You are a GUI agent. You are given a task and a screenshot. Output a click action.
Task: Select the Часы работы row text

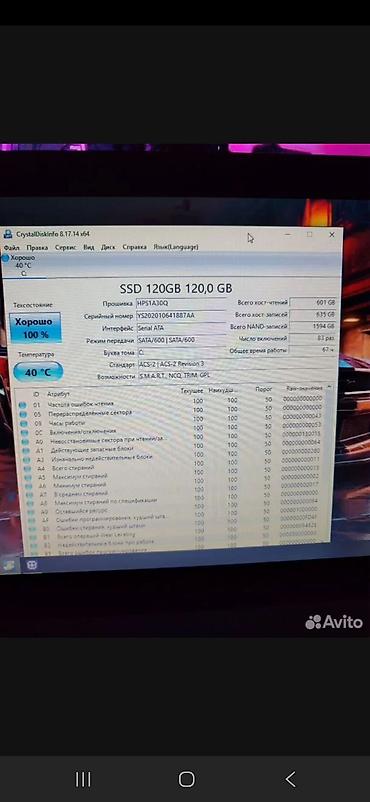point(67,423)
